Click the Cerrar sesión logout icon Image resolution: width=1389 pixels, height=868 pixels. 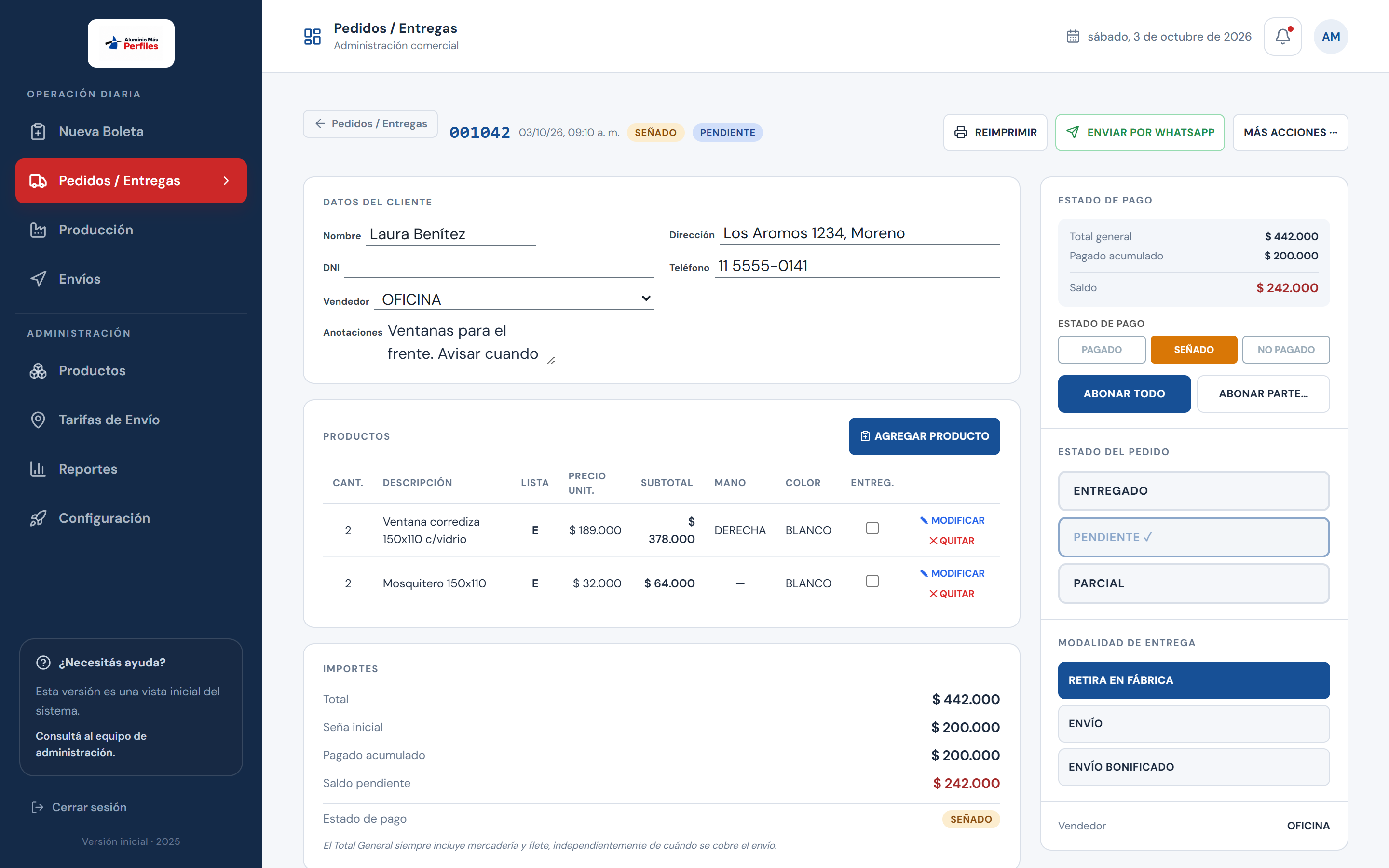[x=38, y=807]
